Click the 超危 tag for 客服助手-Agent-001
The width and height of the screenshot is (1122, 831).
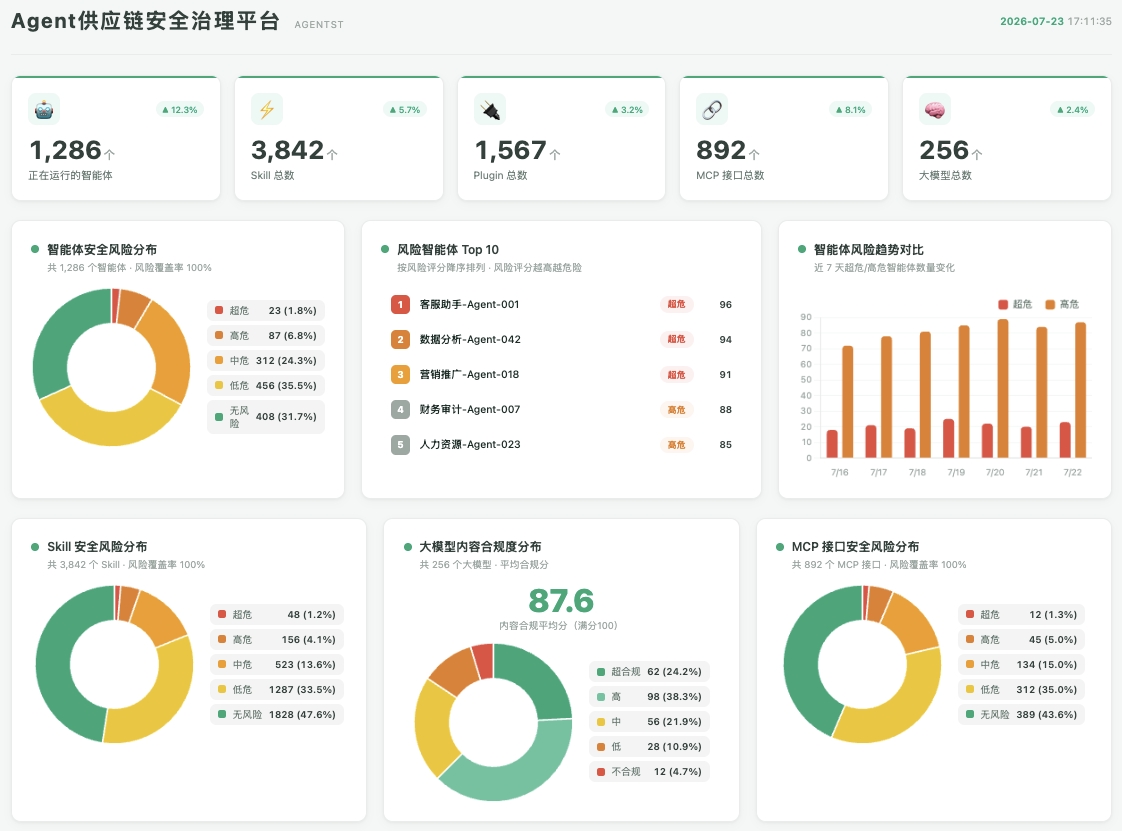pyautogui.click(x=676, y=304)
